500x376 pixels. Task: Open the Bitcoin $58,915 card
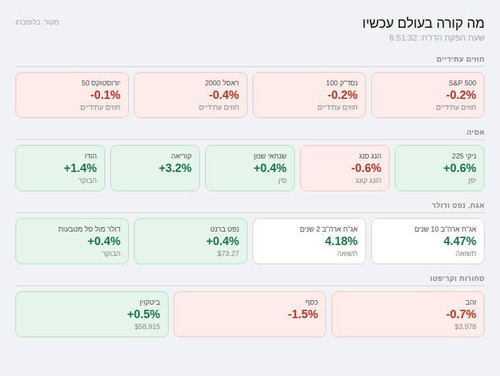(x=92, y=314)
